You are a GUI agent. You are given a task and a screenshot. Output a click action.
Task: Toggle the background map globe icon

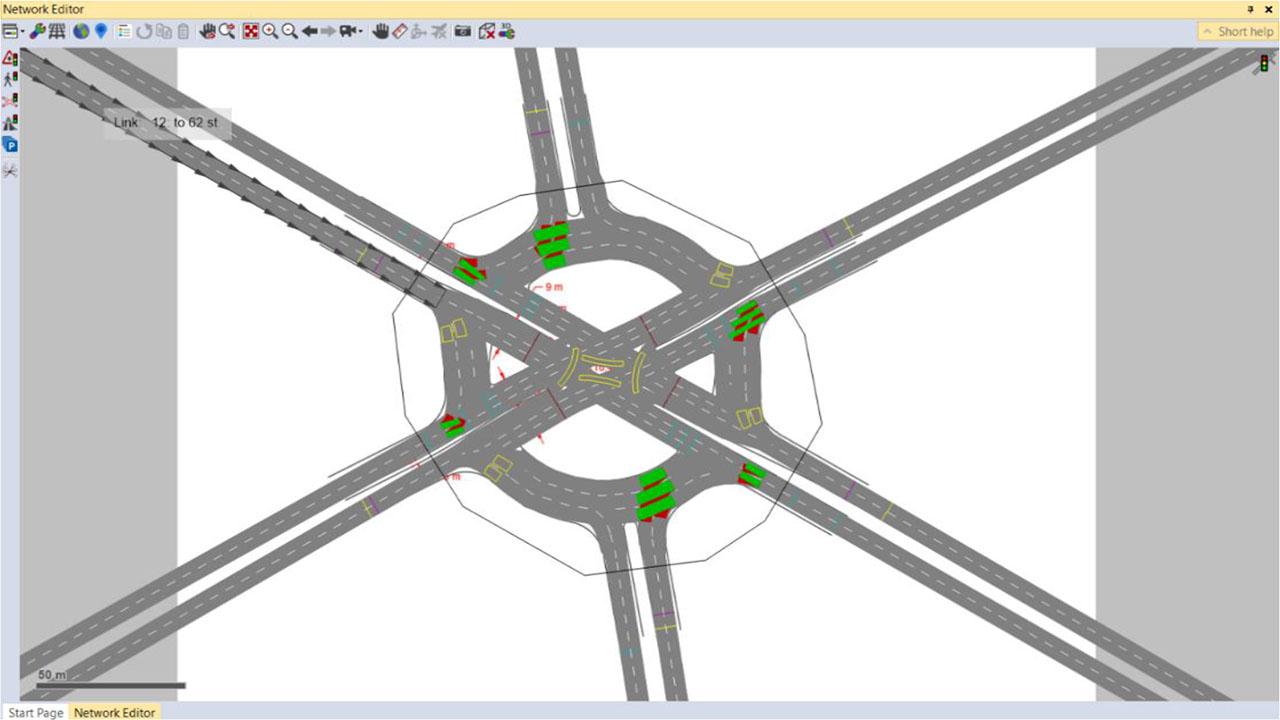coord(81,32)
